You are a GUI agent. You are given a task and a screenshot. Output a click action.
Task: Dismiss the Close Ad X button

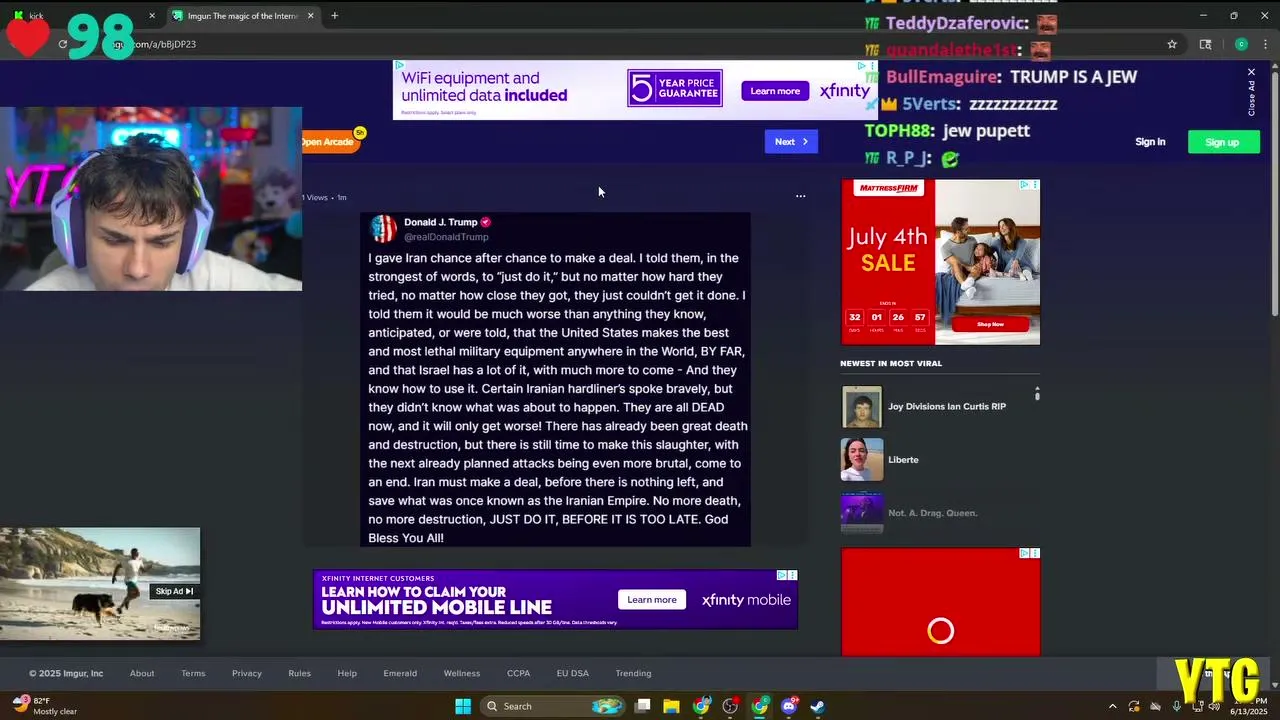click(1251, 73)
